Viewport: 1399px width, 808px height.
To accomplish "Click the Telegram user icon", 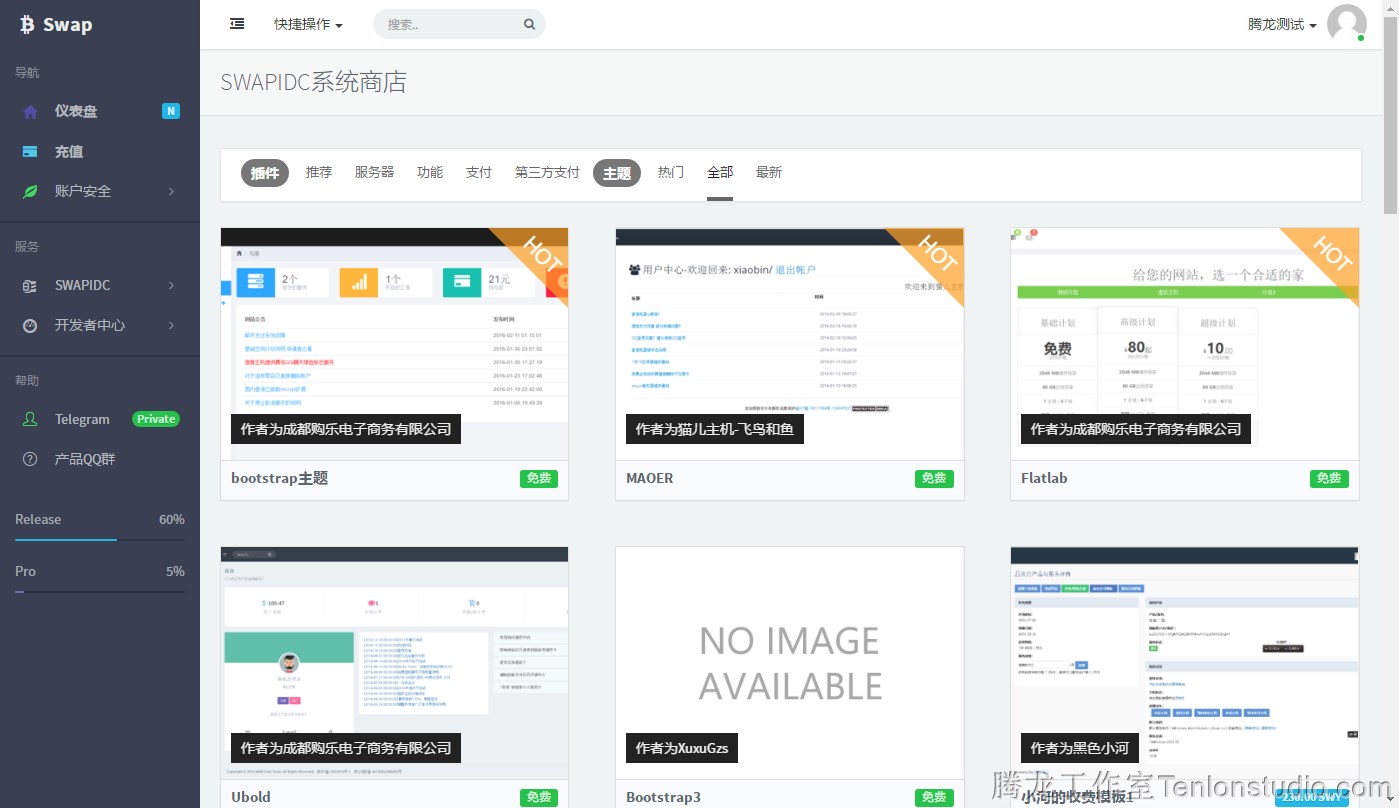I will (x=31, y=420).
